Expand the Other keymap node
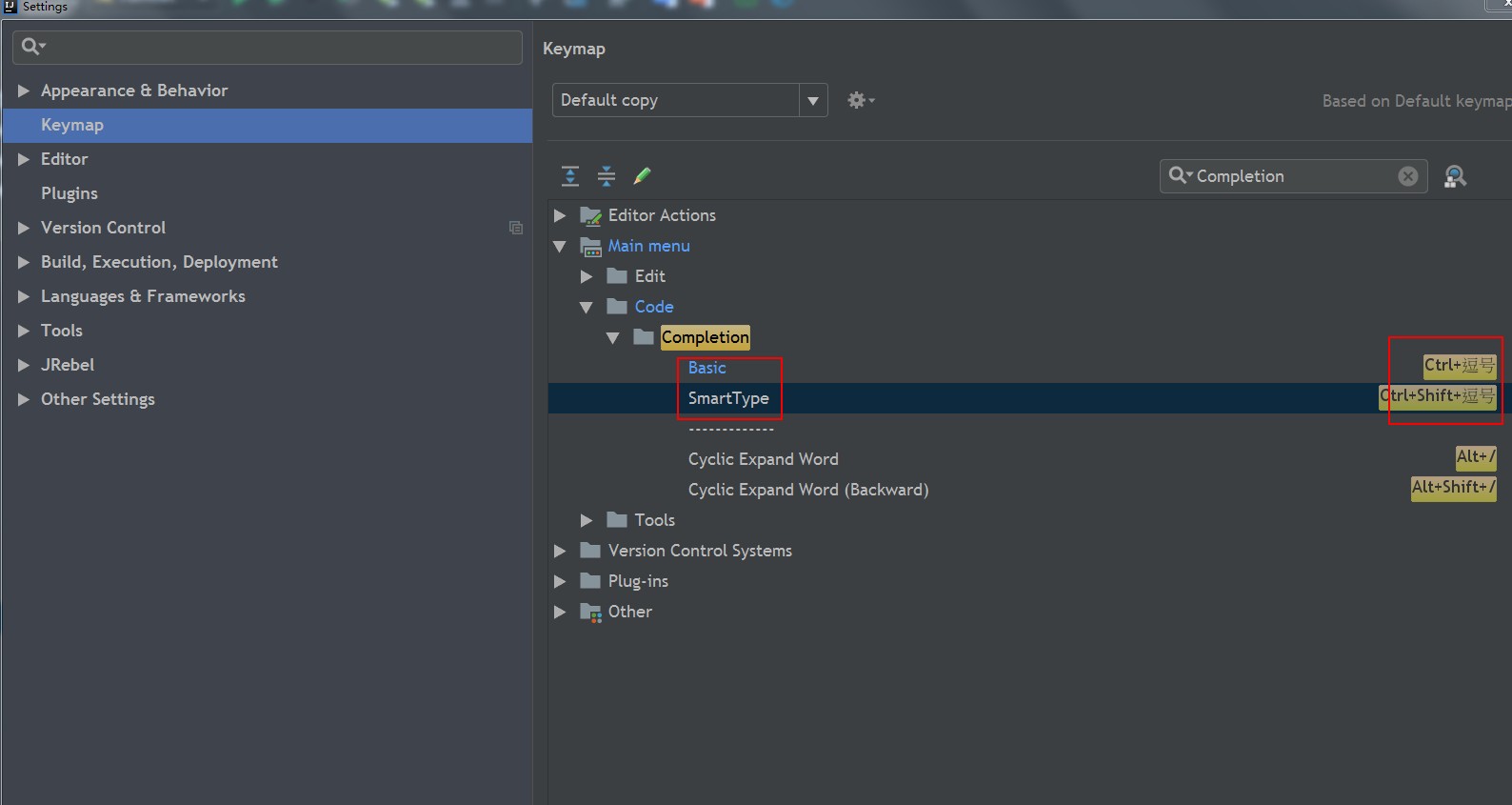This screenshot has height=805, width=1512. [x=560, y=613]
